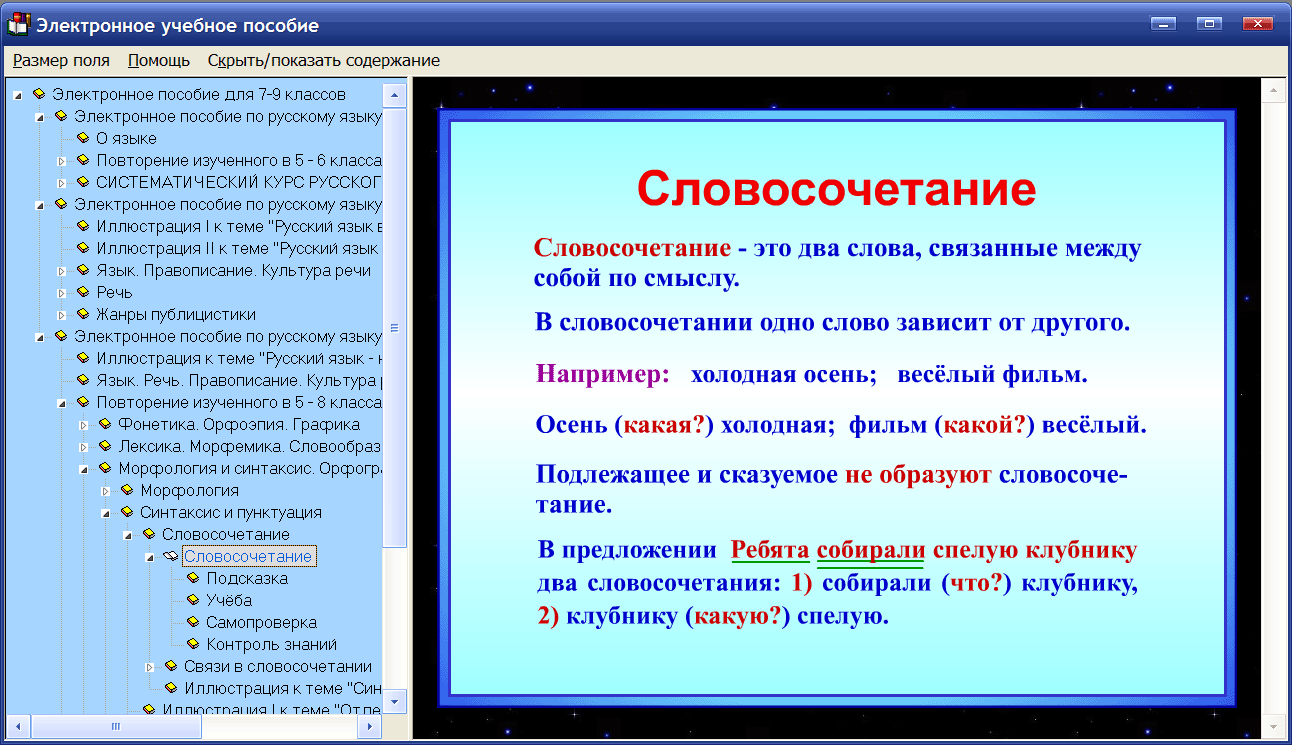The height and width of the screenshot is (745, 1292).
Task: Collapse the "Синтаксис и пунктуация" branch
Action: coord(104,512)
